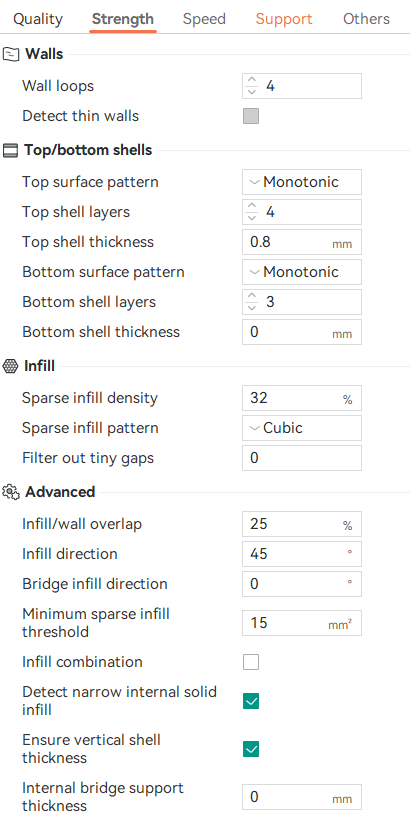Screen dimensions: 410x823
Task: Click the Infill/wall overlap input field
Action: pyautogui.click(x=302, y=524)
